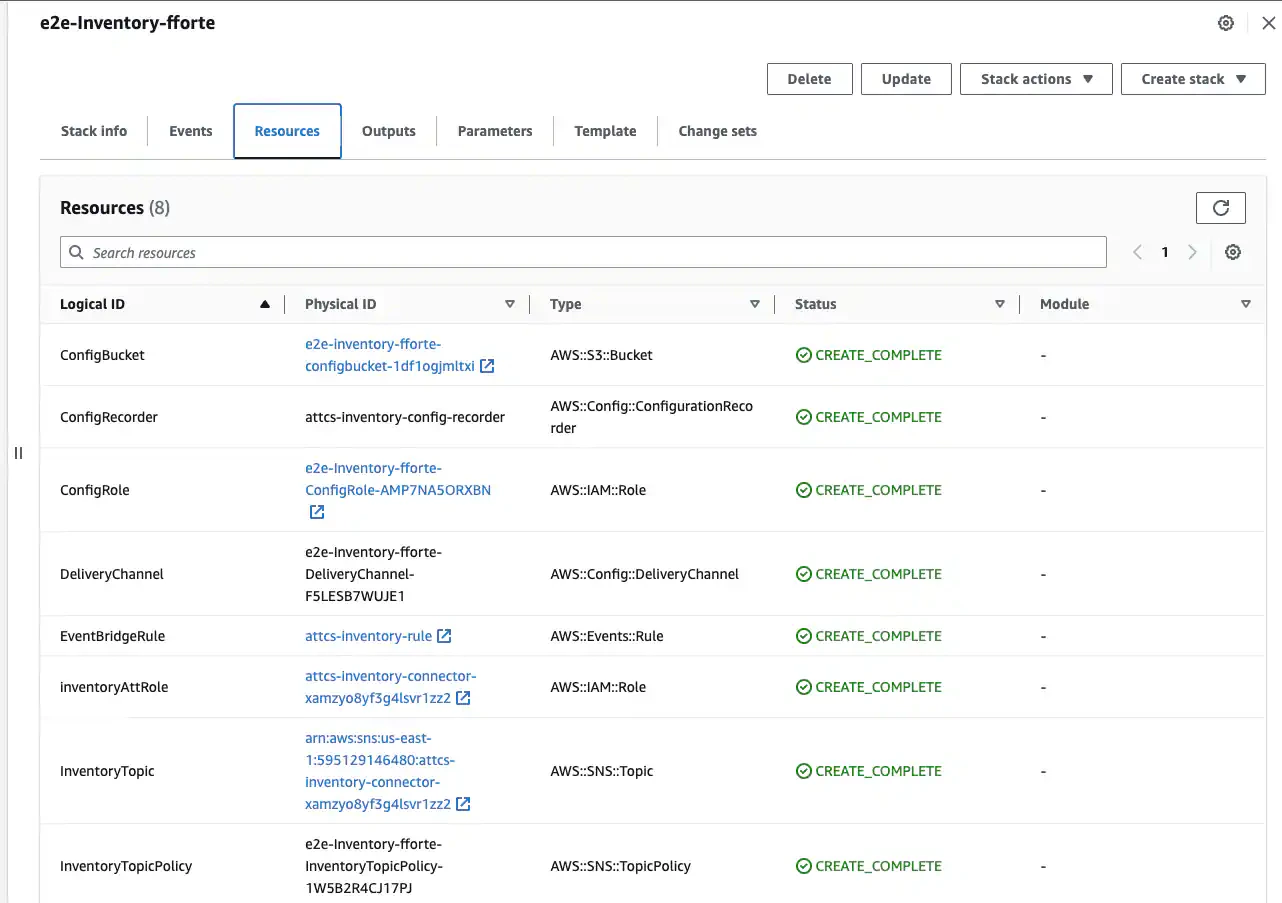Switch to the Template tab
Image resolution: width=1282 pixels, height=903 pixels.
[x=605, y=131]
